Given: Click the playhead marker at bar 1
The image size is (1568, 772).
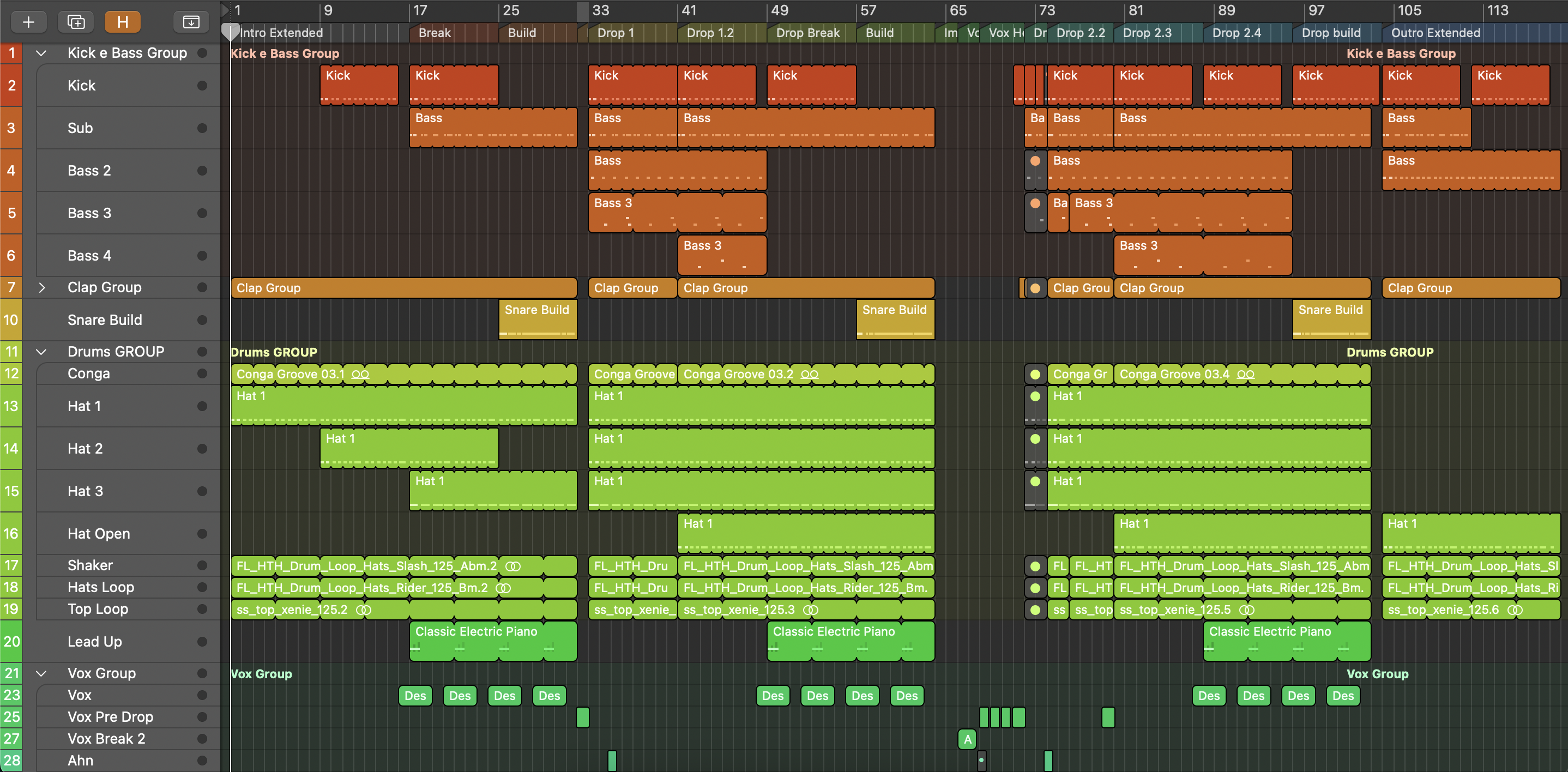Looking at the screenshot, I should click(230, 32).
